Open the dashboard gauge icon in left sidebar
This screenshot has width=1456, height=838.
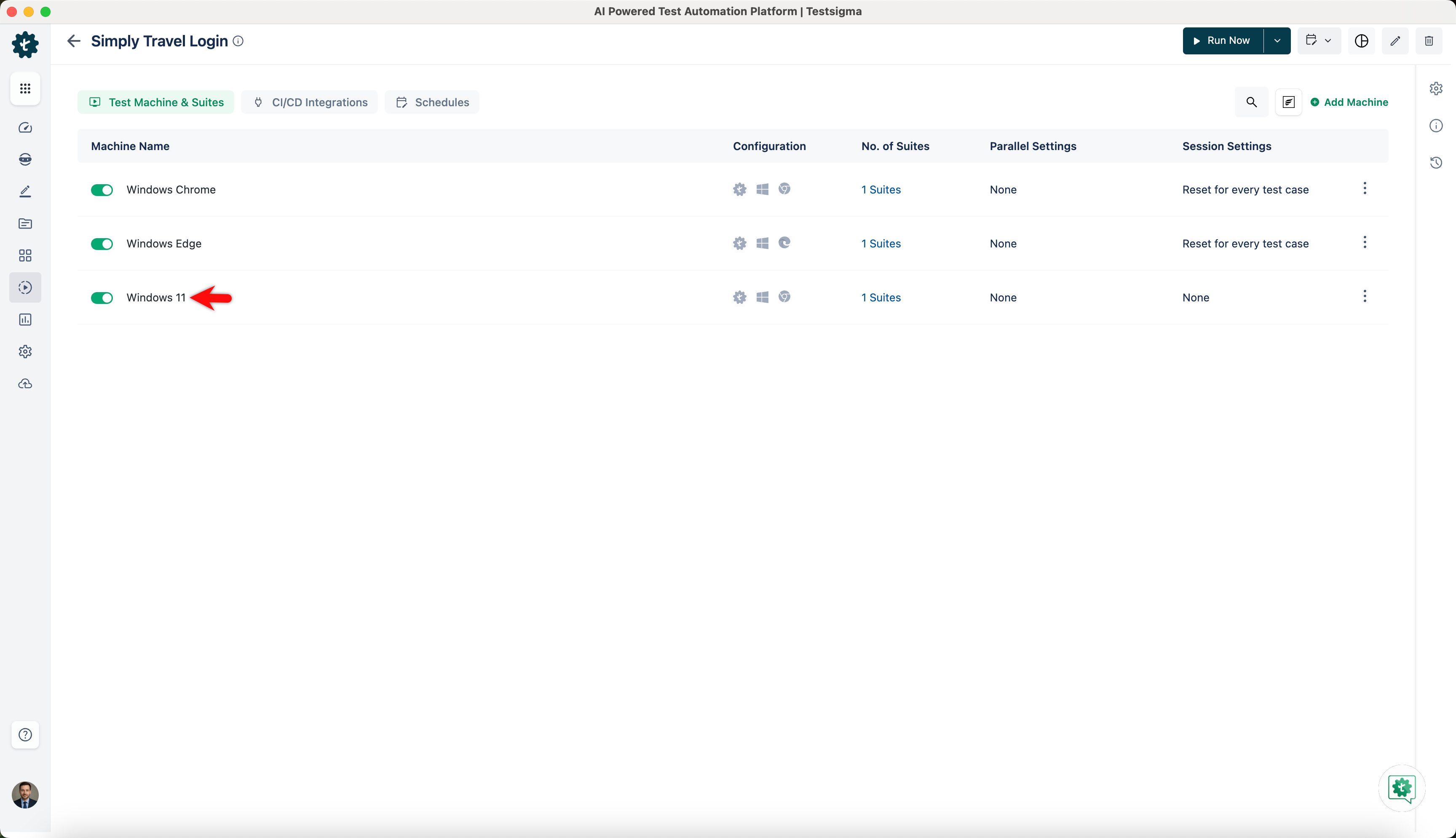[x=25, y=128]
